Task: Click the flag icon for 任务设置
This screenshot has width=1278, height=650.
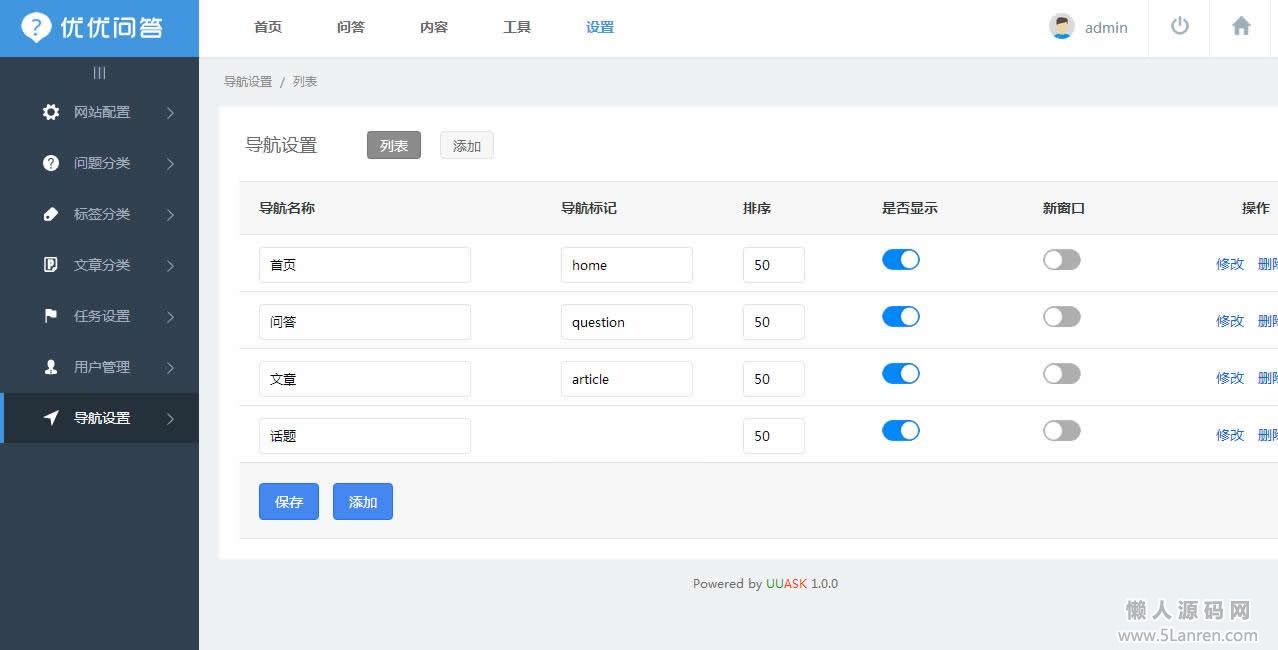Action: [51, 316]
